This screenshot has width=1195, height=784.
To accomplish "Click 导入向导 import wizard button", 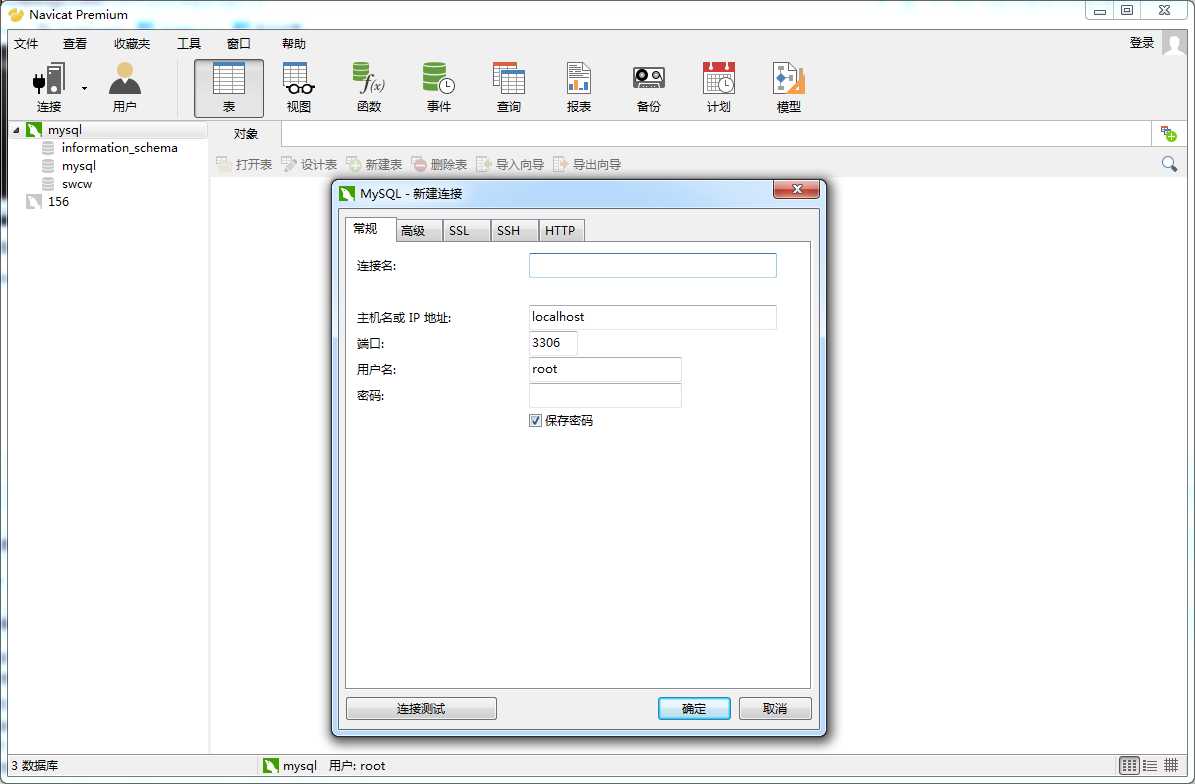I will click(510, 165).
